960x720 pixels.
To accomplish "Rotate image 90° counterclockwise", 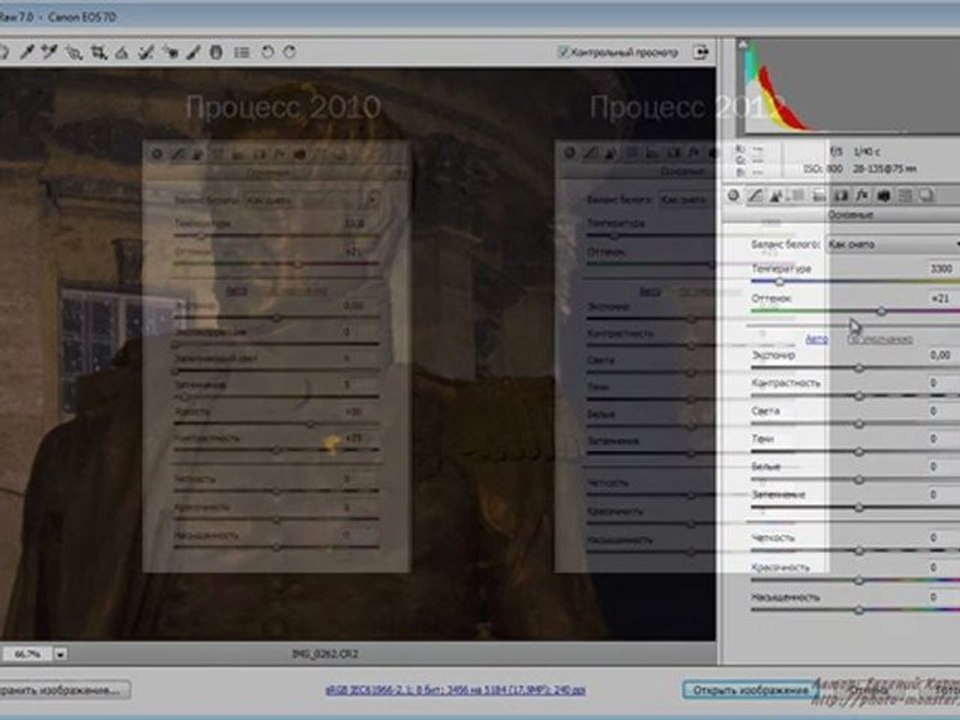I will click(x=267, y=52).
